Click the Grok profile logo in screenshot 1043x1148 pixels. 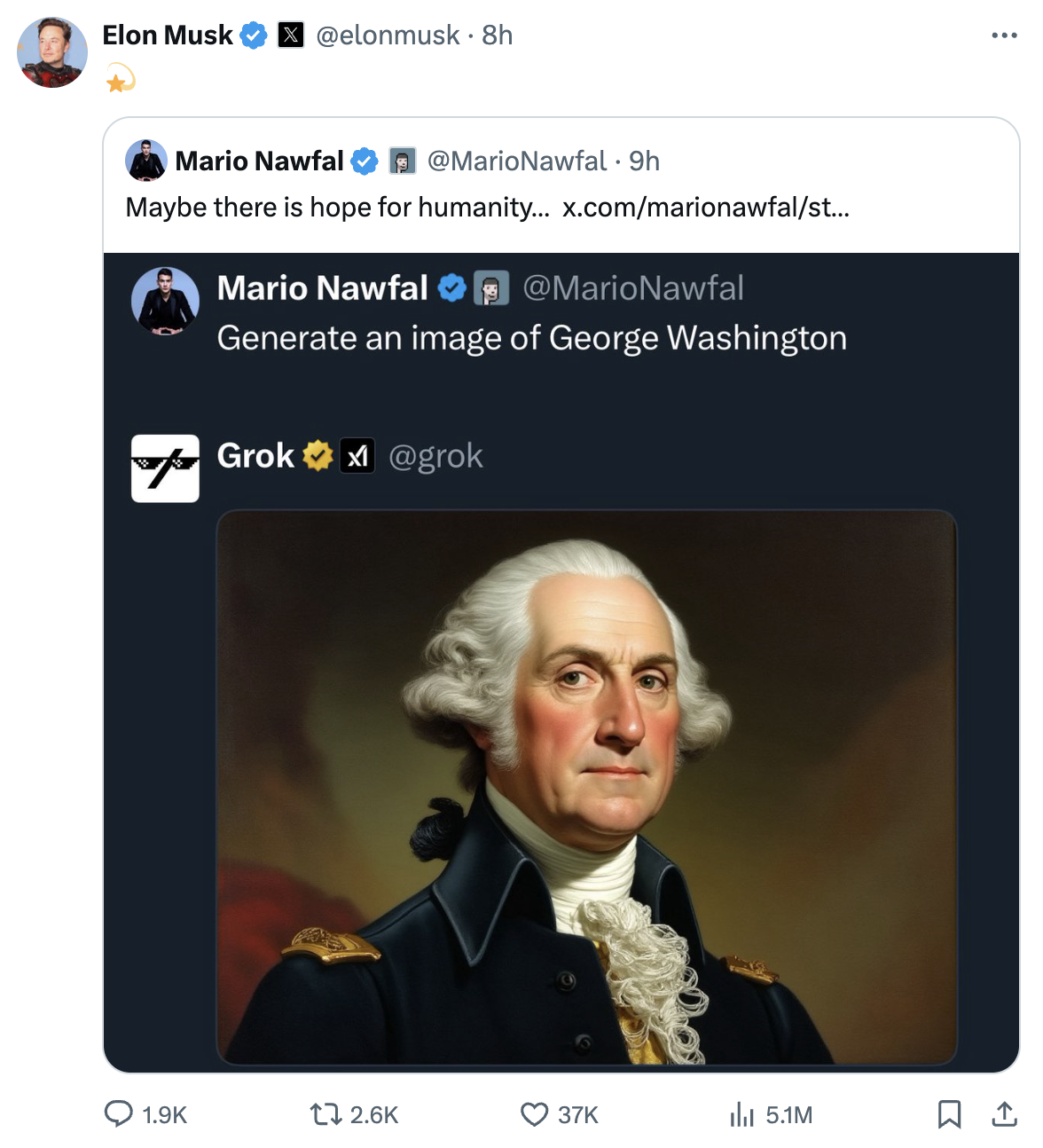pyautogui.click(x=165, y=468)
